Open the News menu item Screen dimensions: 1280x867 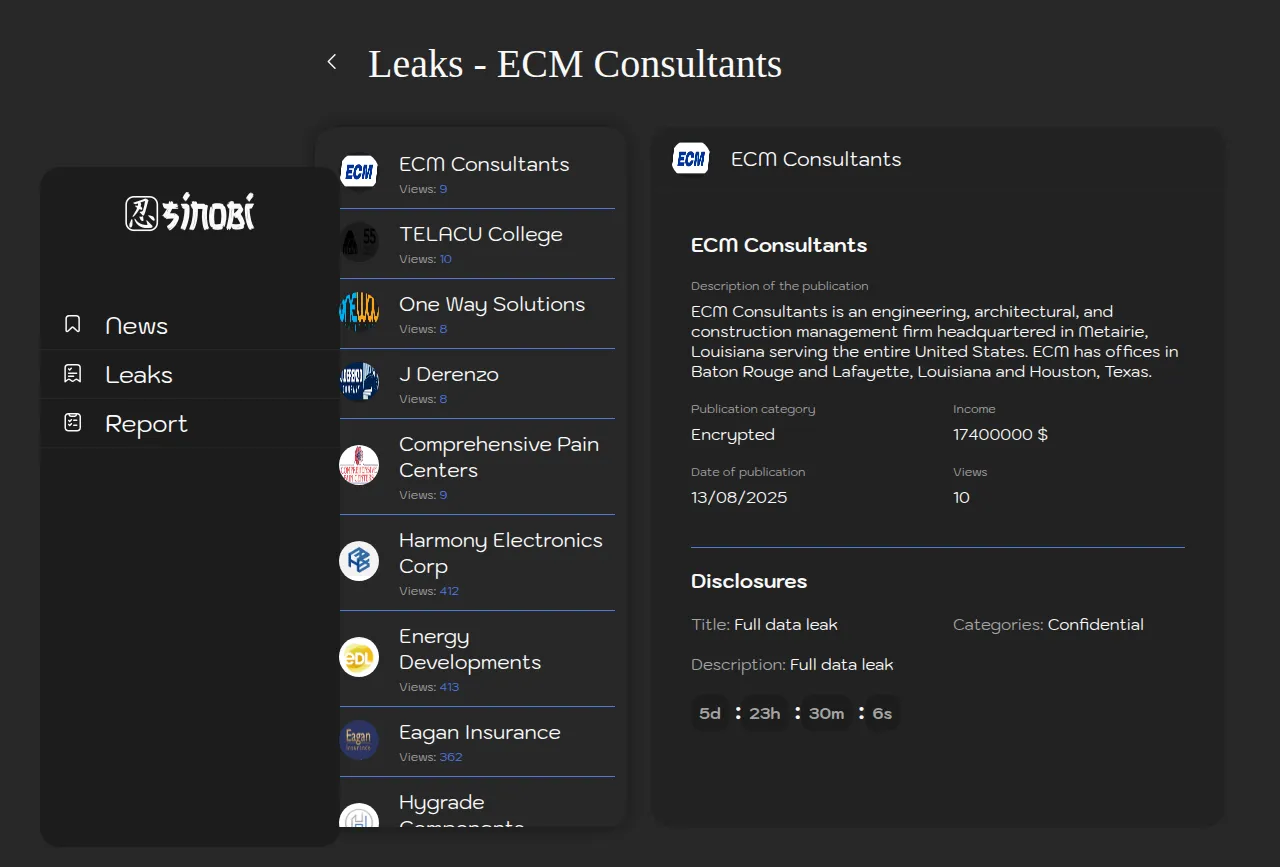tap(137, 326)
